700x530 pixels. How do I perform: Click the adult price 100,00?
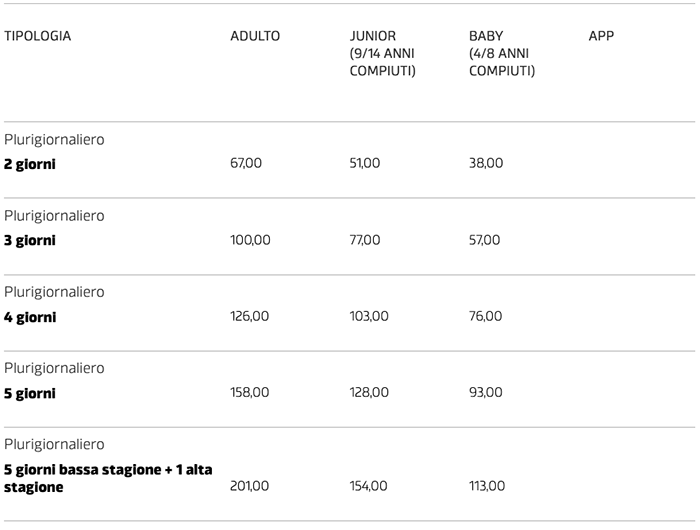click(x=250, y=240)
